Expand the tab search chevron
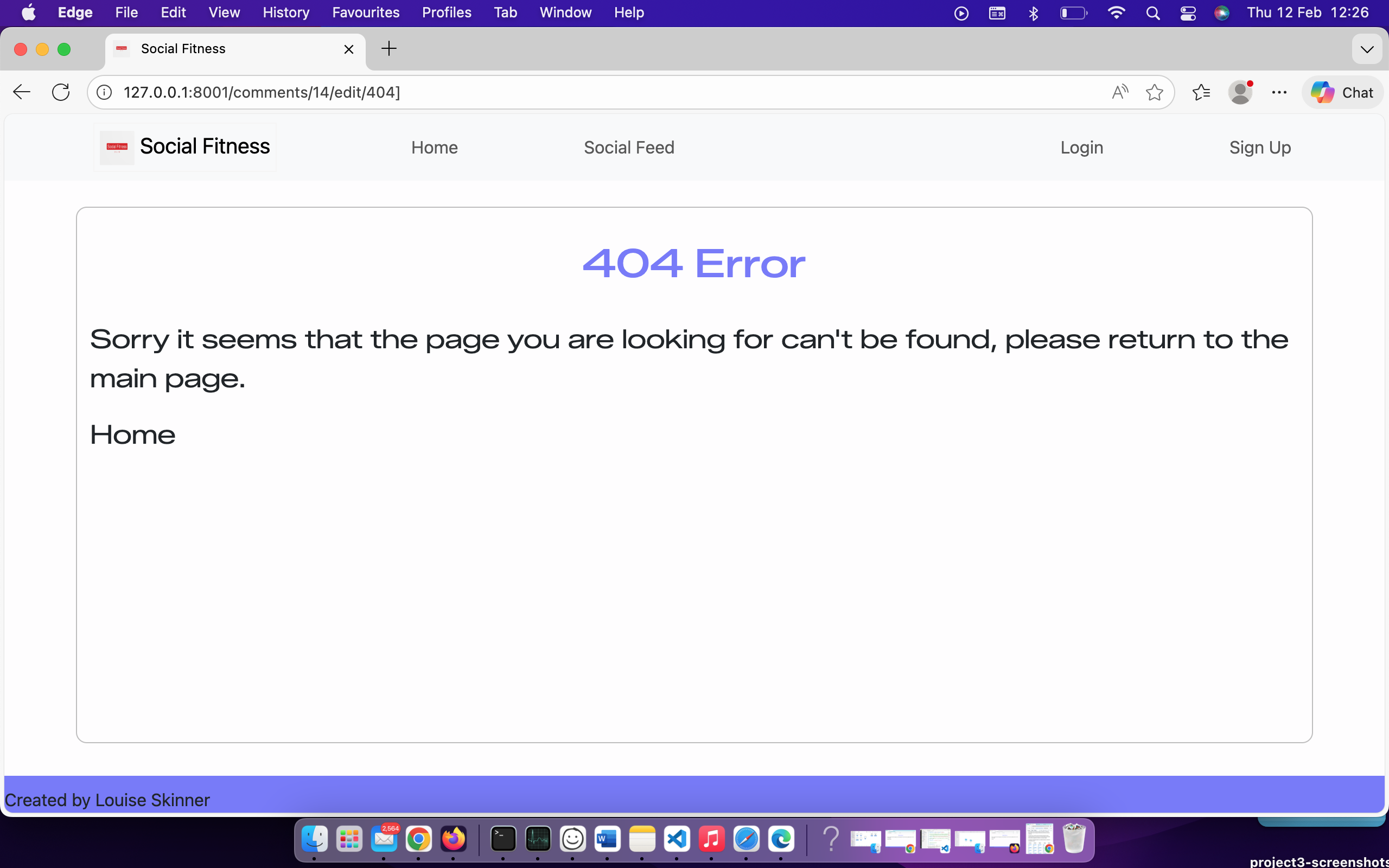 (1367, 49)
